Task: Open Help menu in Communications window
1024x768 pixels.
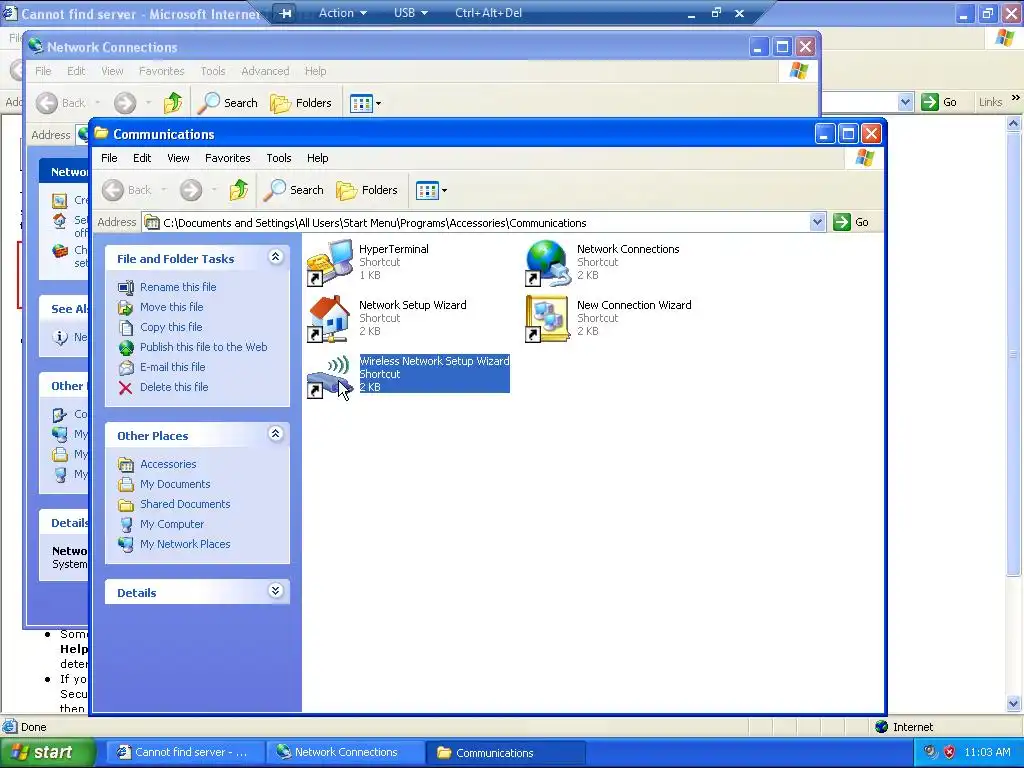Action: [317, 158]
